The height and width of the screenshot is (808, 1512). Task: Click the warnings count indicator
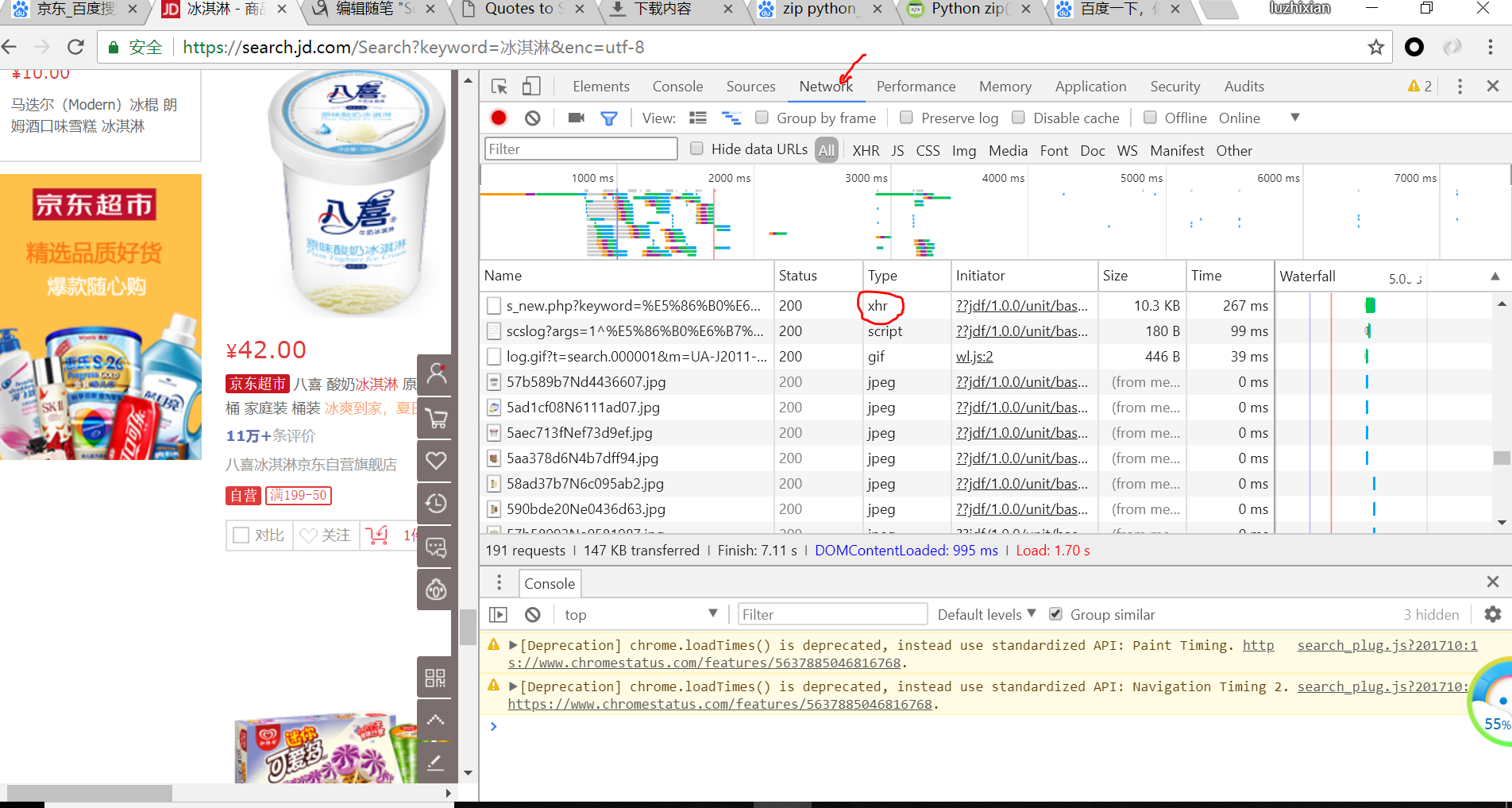pos(1420,87)
